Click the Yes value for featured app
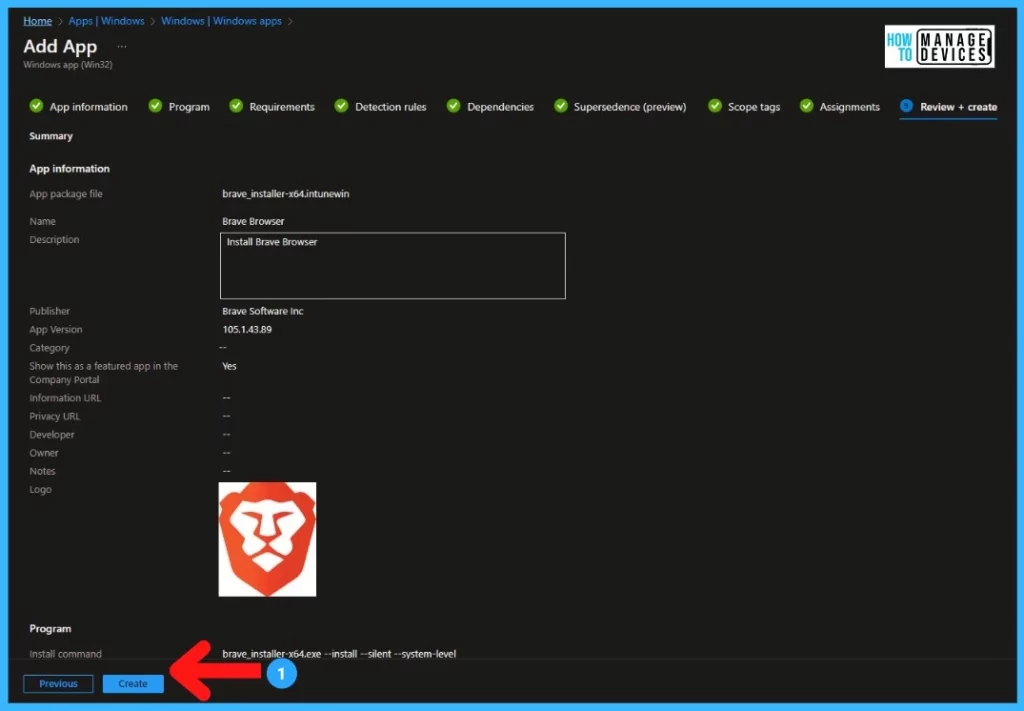This screenshot has width=1024, height=711. point(229,366)
